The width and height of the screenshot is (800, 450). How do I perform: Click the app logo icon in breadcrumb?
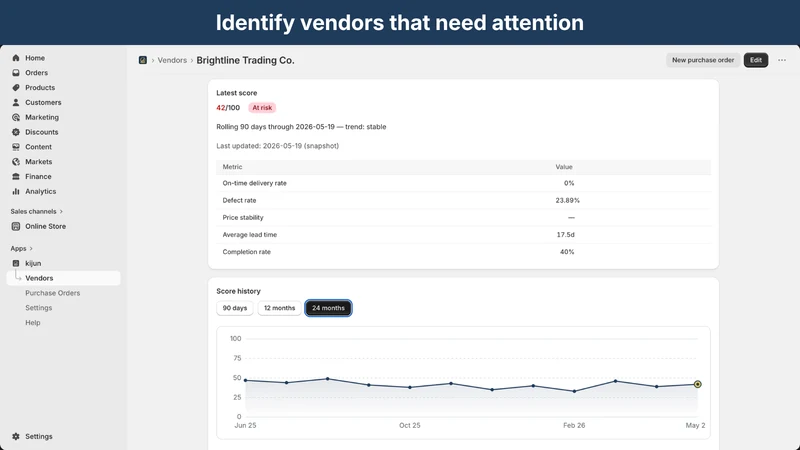click(x=143, y=60)
